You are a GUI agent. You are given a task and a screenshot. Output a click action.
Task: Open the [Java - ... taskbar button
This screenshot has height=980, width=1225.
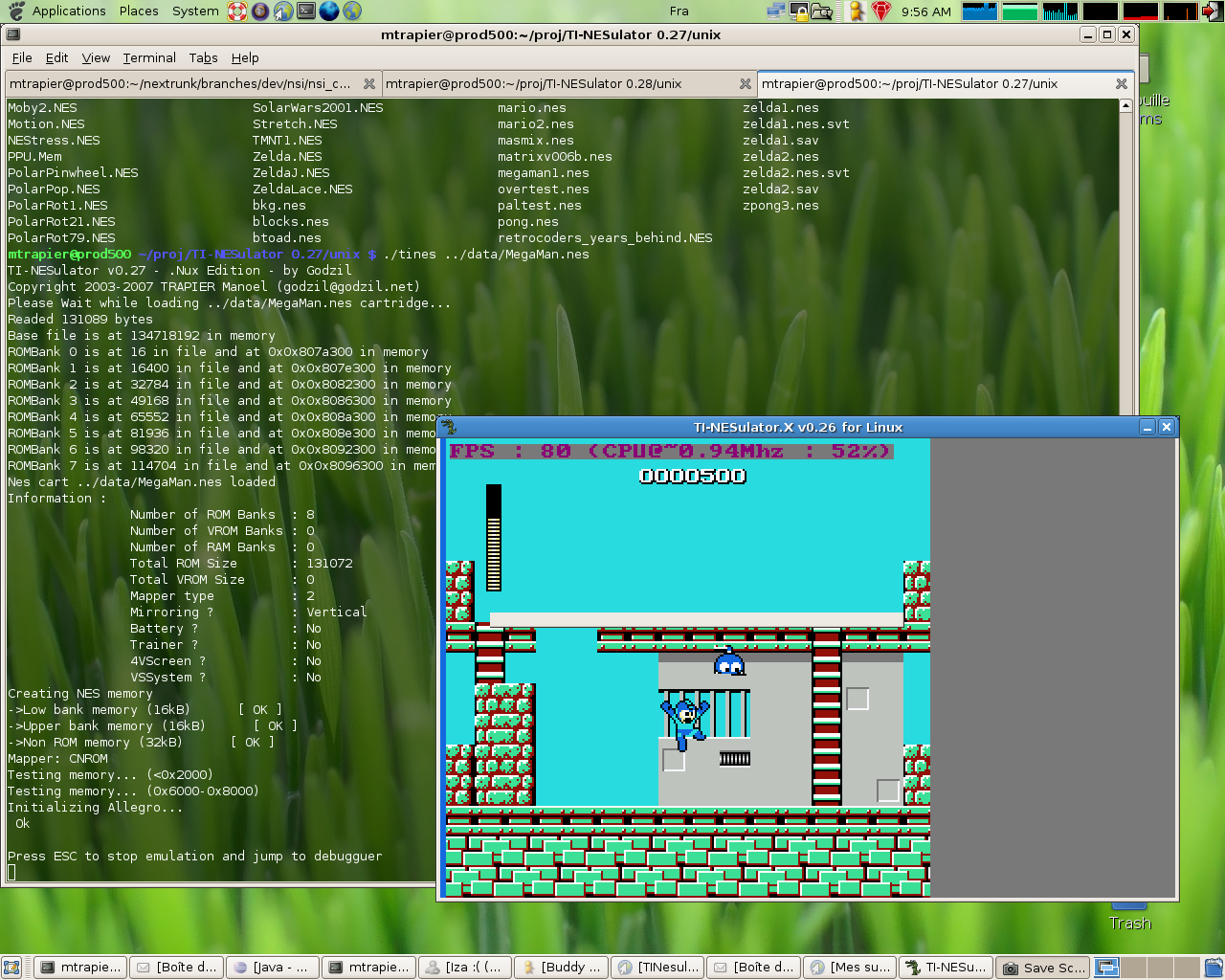(273, 968)
